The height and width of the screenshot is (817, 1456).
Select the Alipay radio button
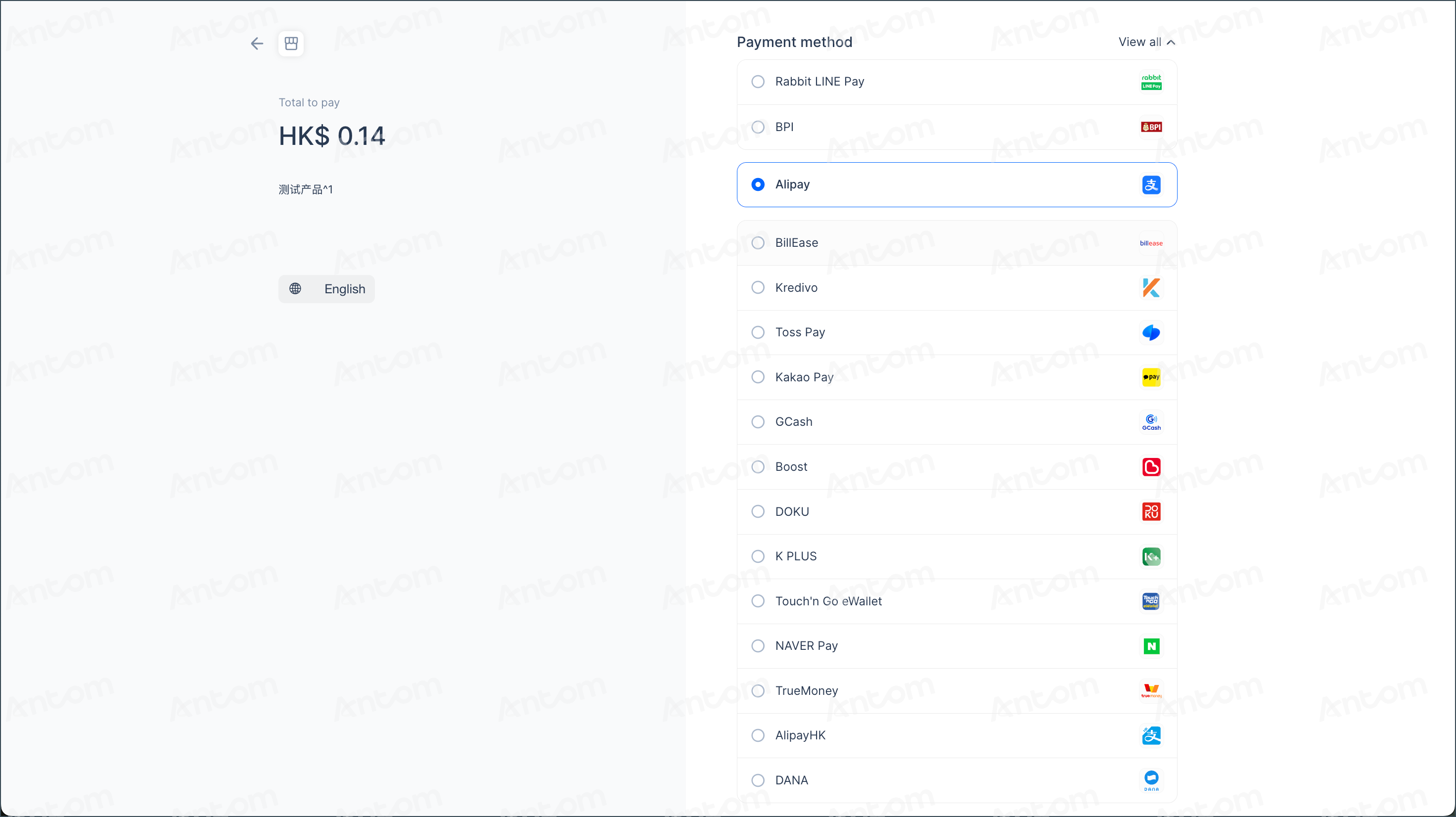[758, 185]
